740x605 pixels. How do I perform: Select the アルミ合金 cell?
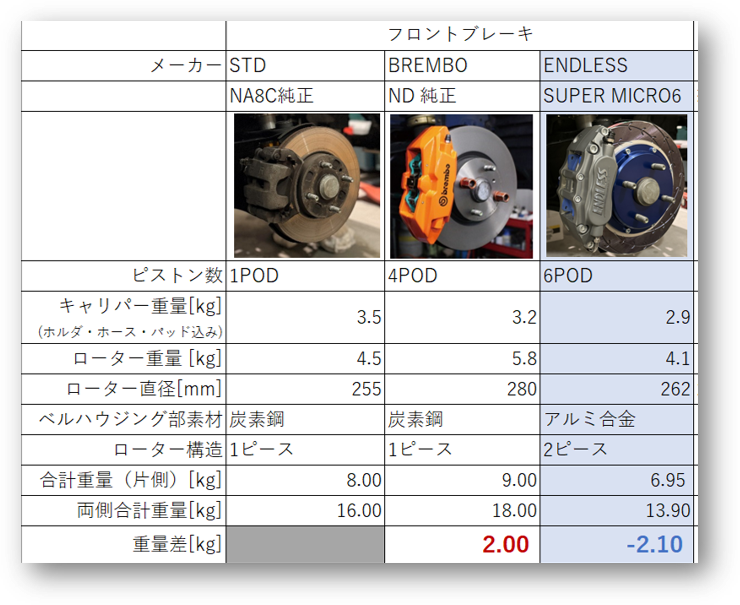point(616,420)
